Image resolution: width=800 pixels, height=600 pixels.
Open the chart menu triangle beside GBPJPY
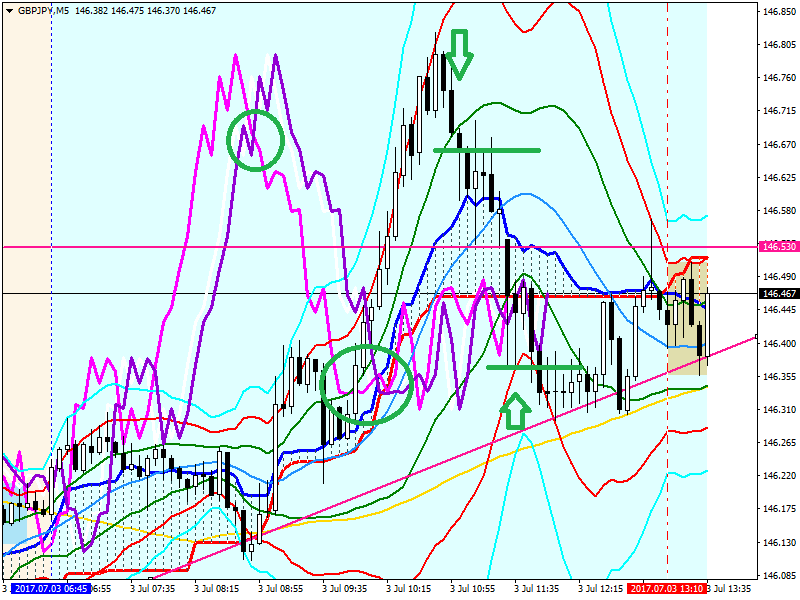tap(9, 11)
